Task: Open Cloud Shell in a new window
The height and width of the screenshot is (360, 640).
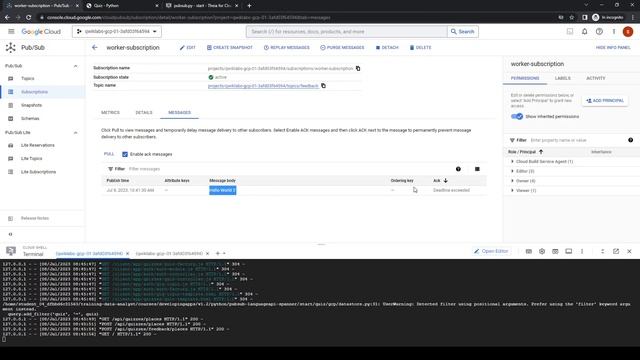Action: point(616,251)
